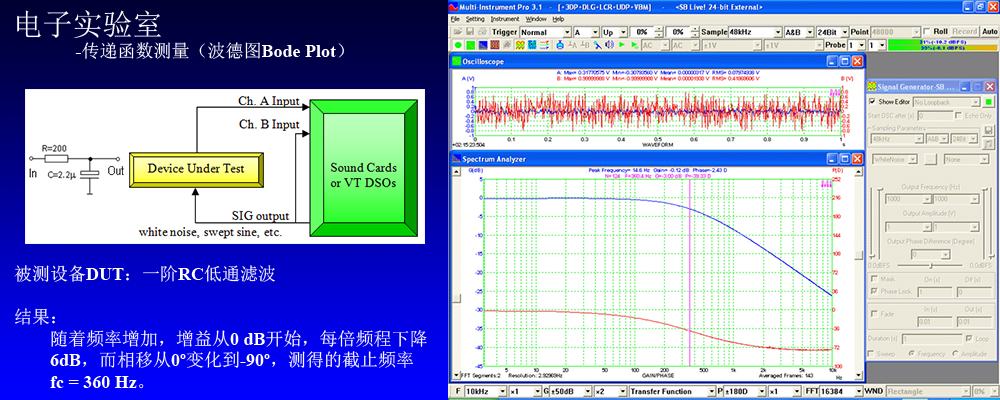Screen dimensions: 1000x400
Task: Open the WhiteNoise waveform dropdown
Action: pyautogui.click(x=895, y=159)
